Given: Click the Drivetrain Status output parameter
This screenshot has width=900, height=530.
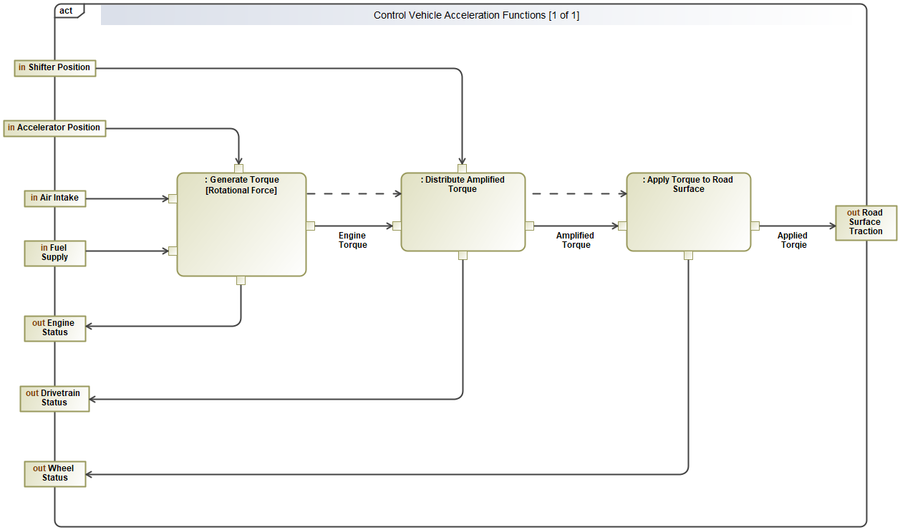Looking at the screenshot, I should coord(54,398).
